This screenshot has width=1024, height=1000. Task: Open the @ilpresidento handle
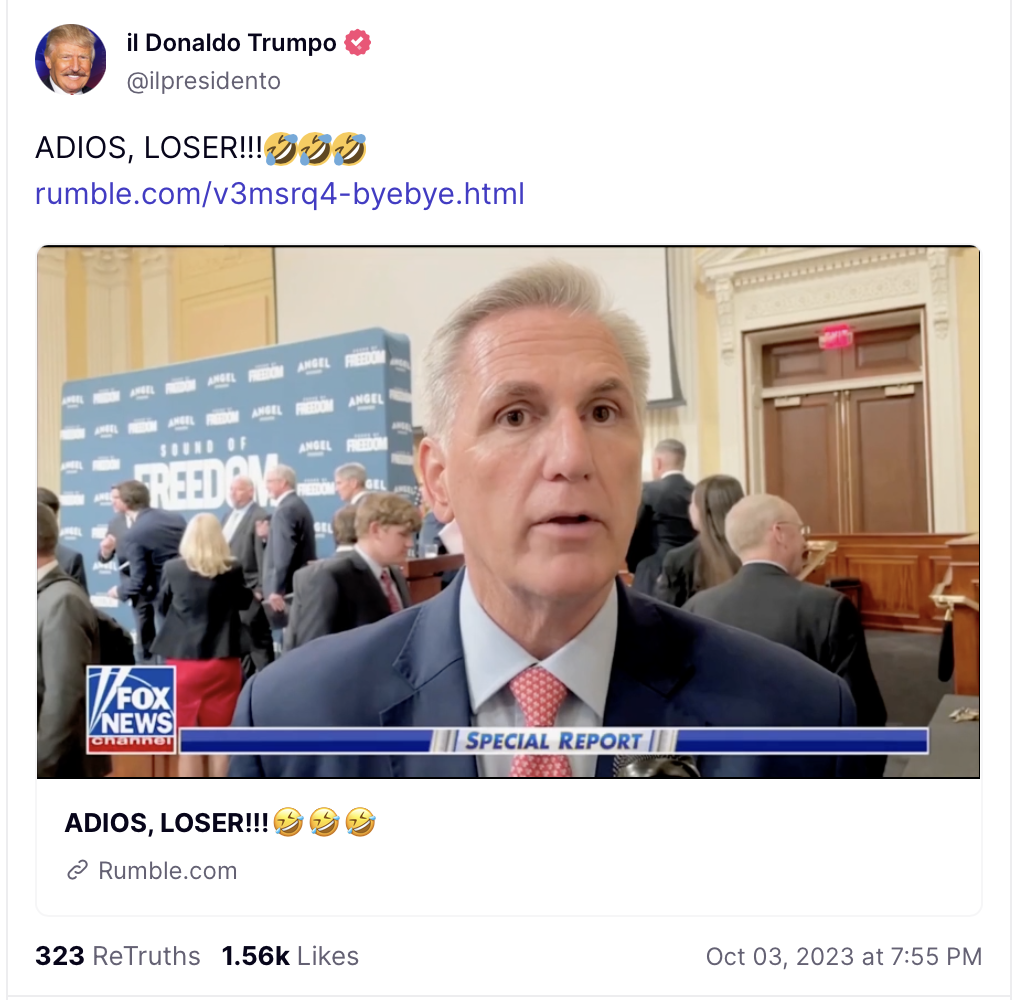click(203, 81)
